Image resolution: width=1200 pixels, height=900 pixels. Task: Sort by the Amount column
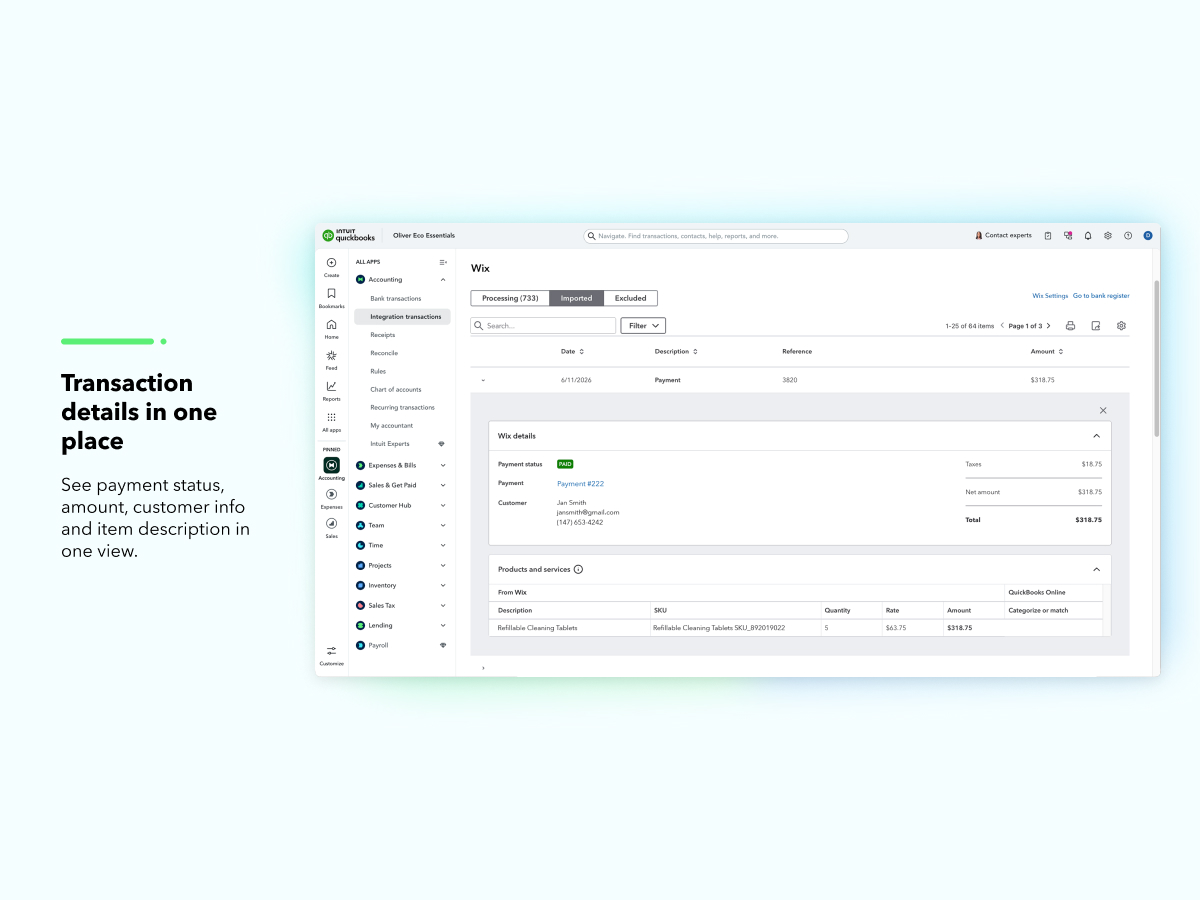(1047, 351)
